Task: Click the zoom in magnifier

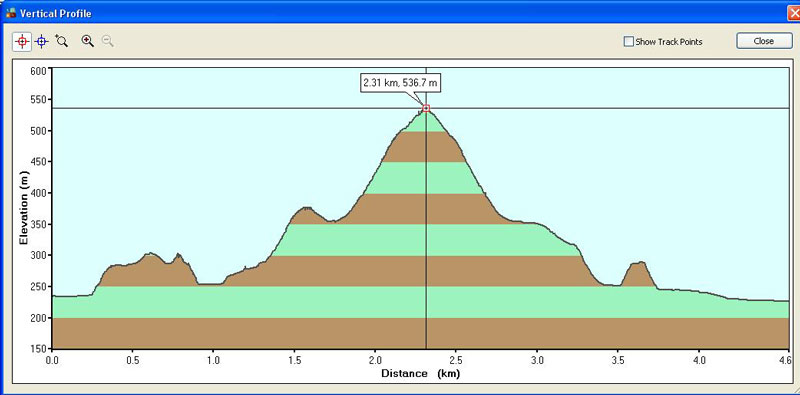Action: tap(88, 41)
